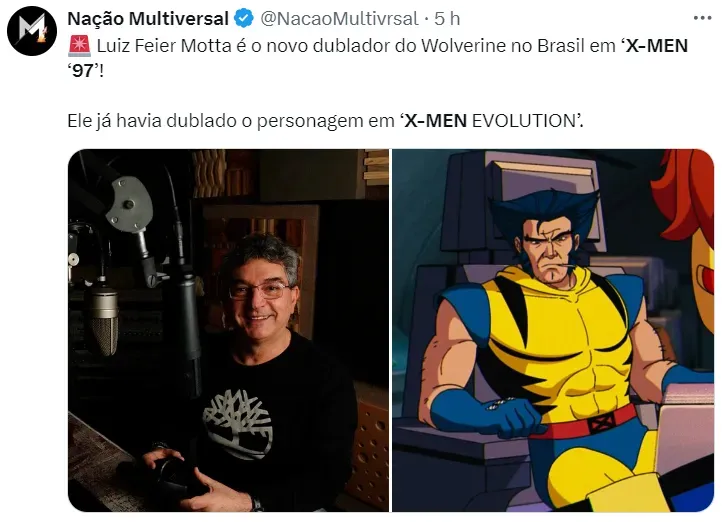Click the X buckle on Wolverine's red belt
Screen dimensions: 726x522
(601, 423)
